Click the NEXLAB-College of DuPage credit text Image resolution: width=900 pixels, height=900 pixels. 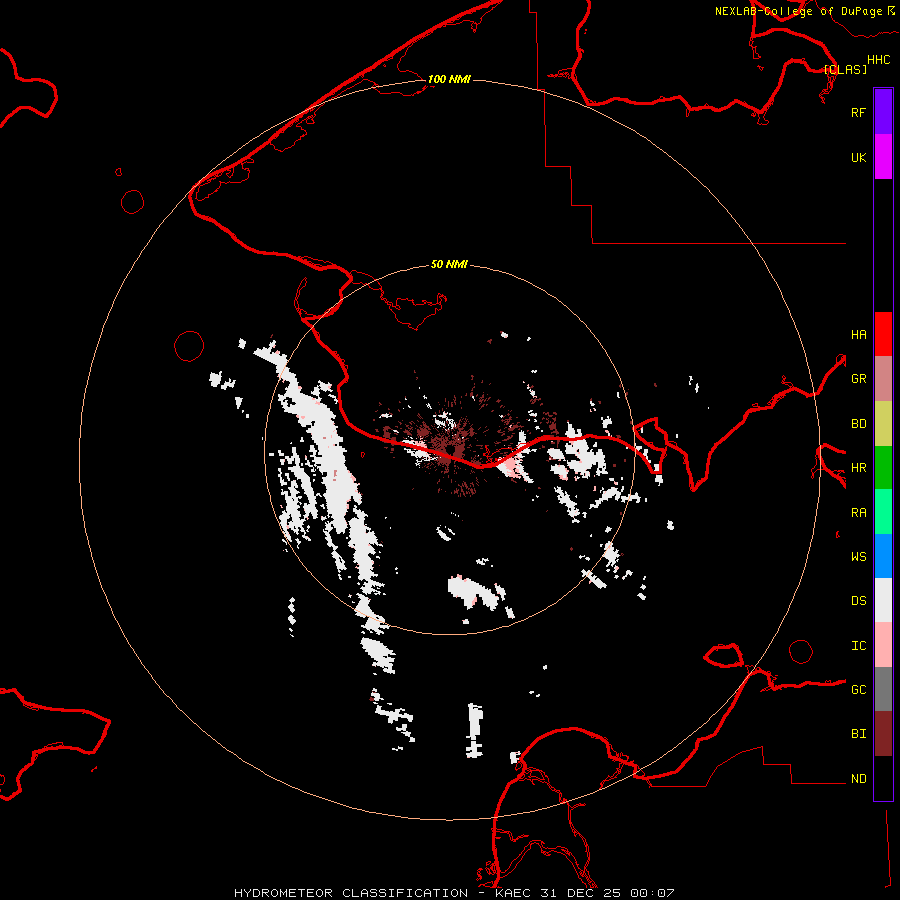(x=799, y=11)
